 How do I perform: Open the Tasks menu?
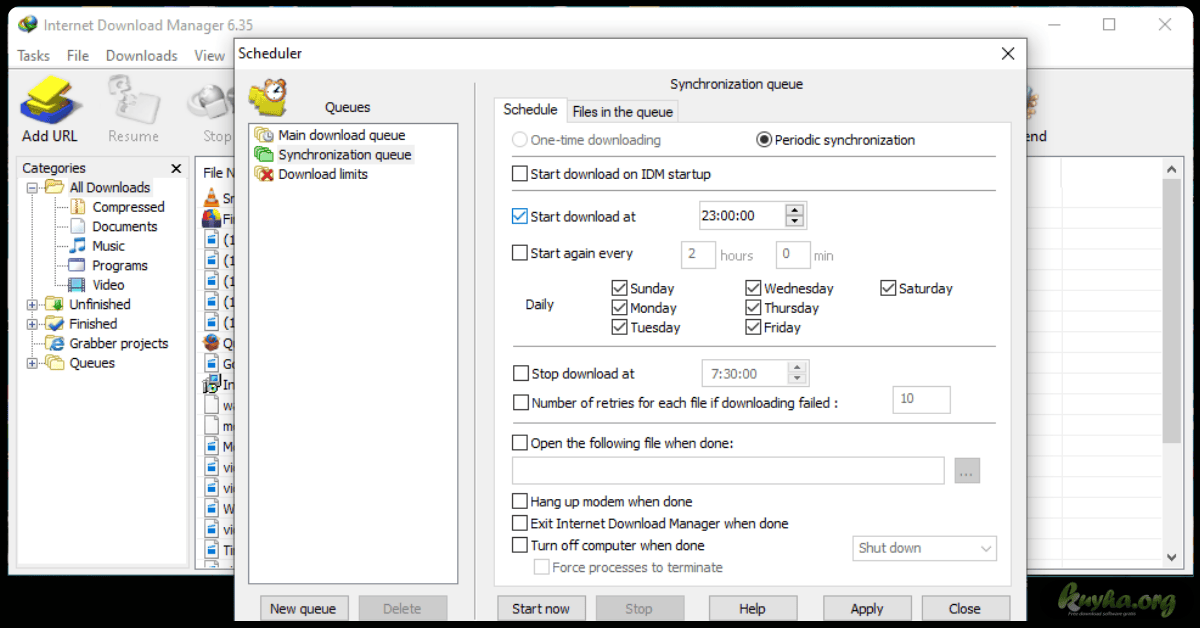click(x=34, y=56)
